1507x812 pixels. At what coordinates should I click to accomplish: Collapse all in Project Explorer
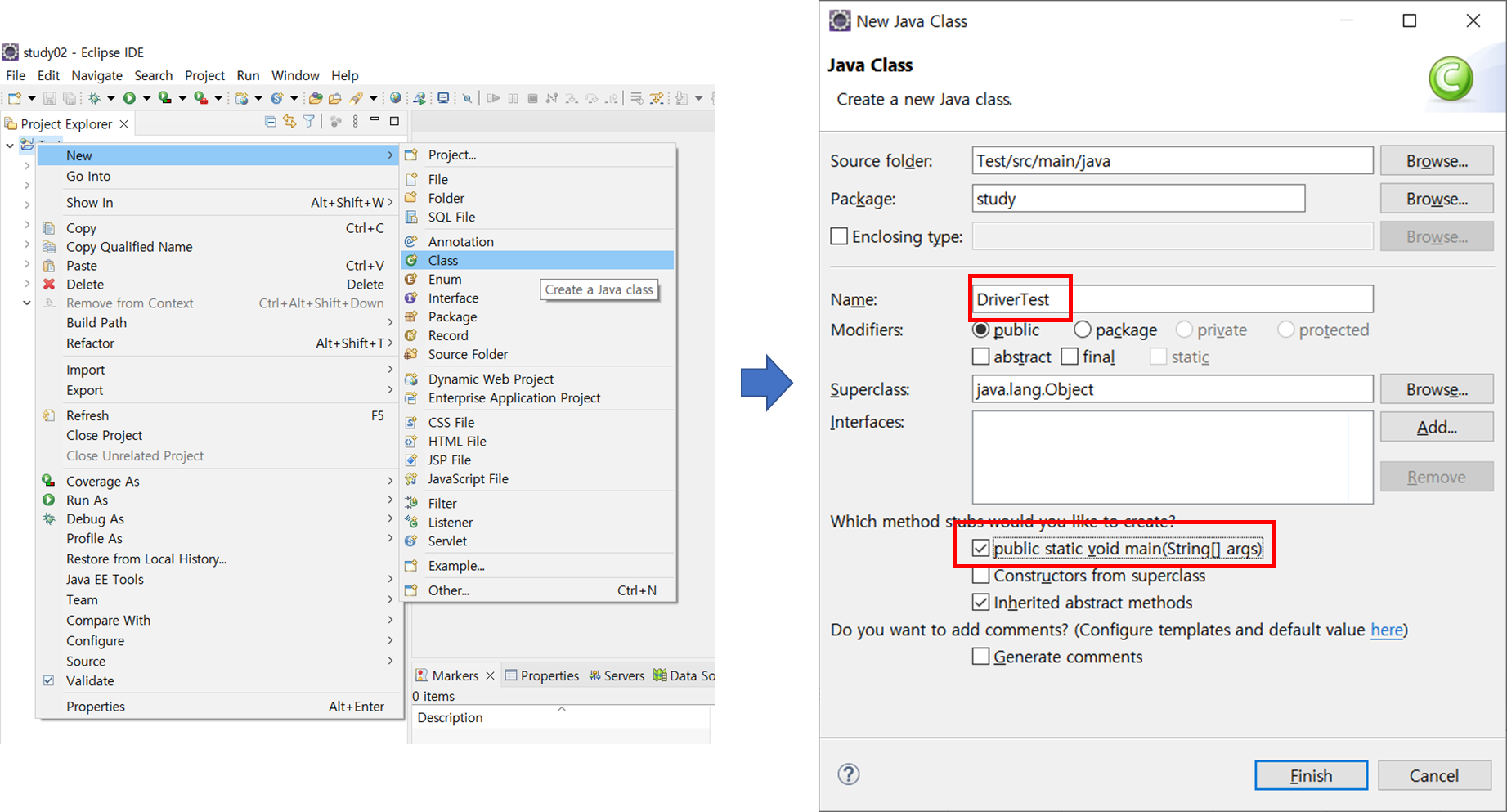coord(271,122)
